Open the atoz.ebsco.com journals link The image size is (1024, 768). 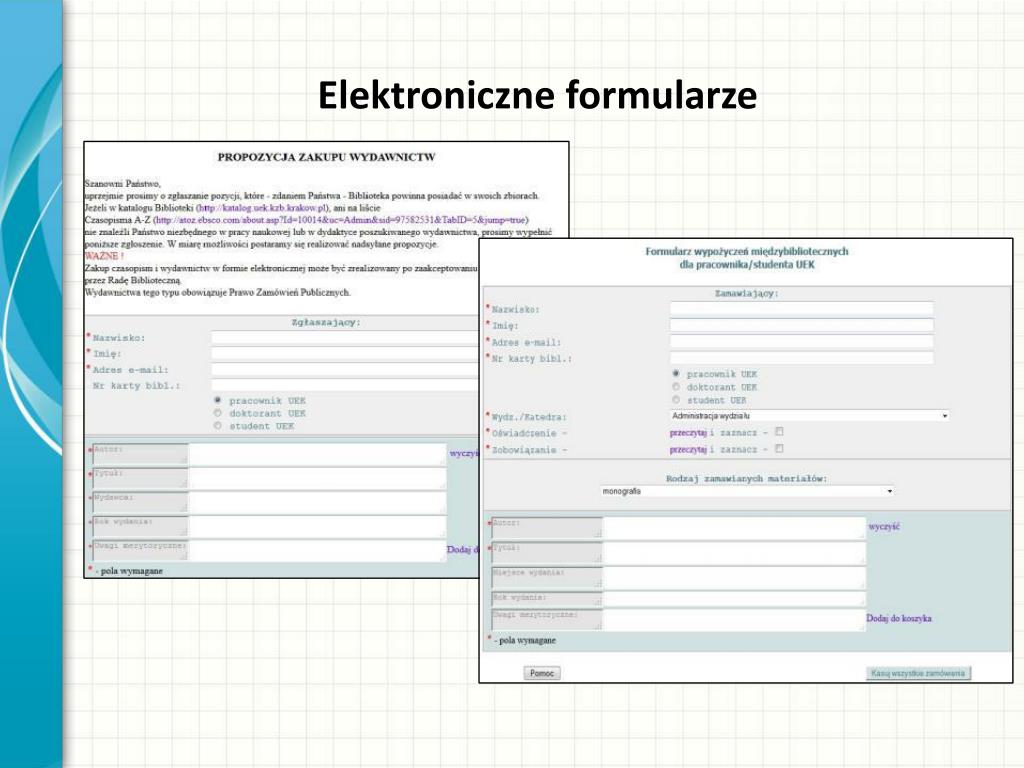[341, 220]
